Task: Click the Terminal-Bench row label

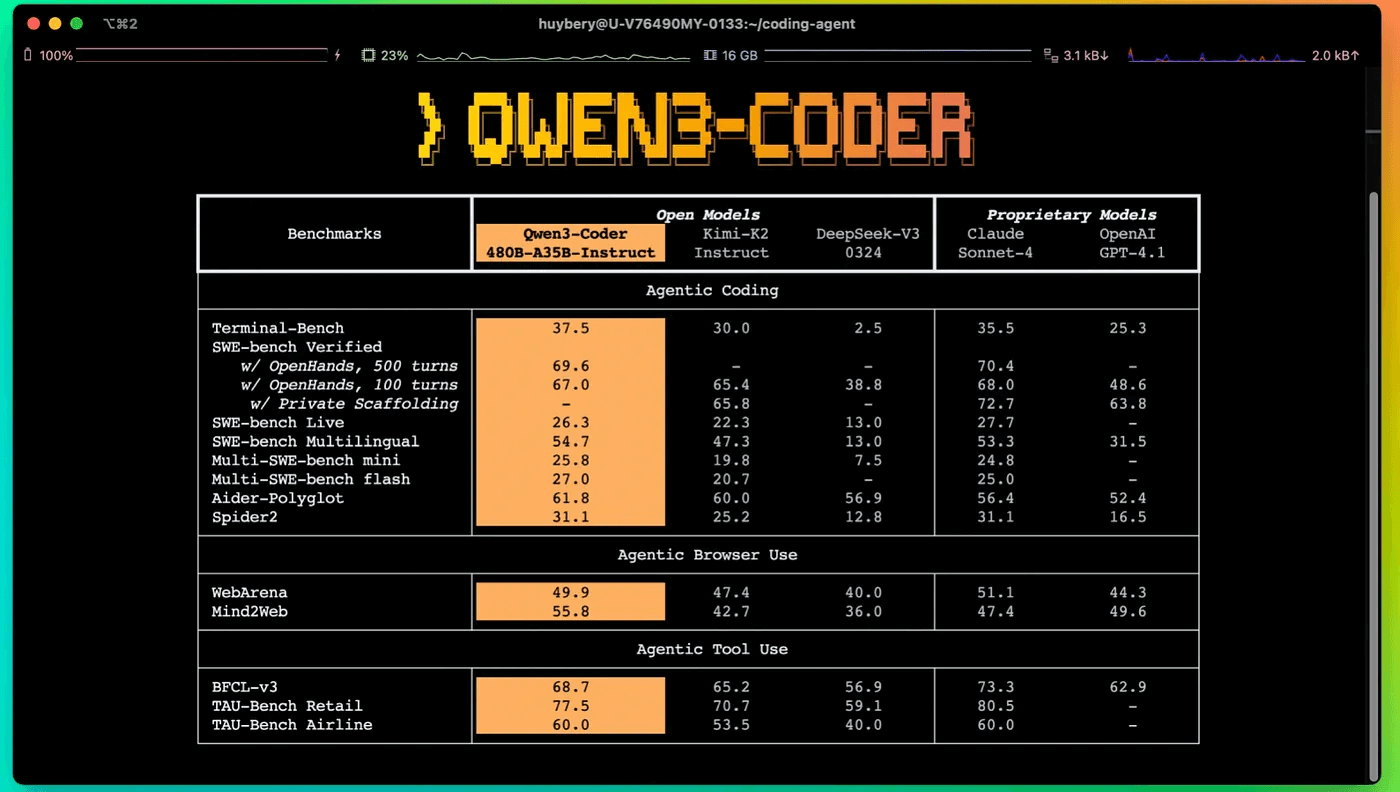Action: [x=278, y=328]
